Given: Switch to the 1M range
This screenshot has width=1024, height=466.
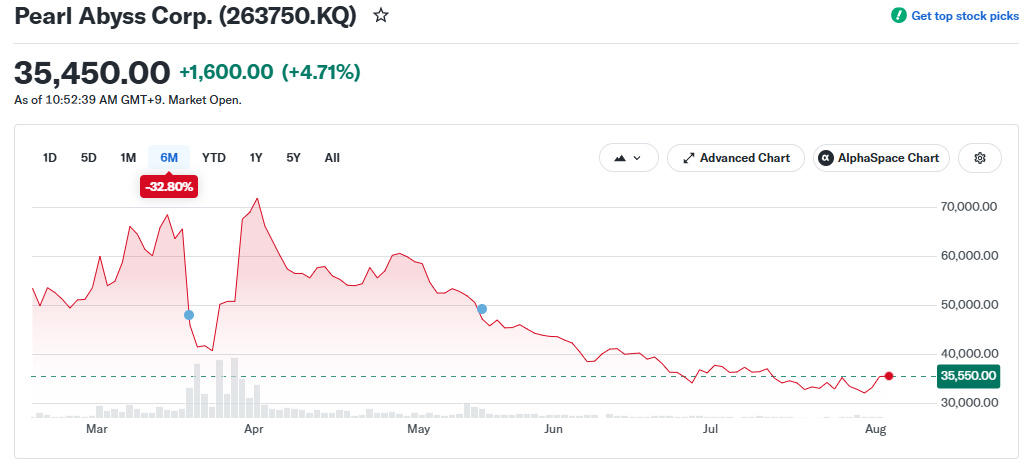Looking at the screenshot, I should point(128,158).
